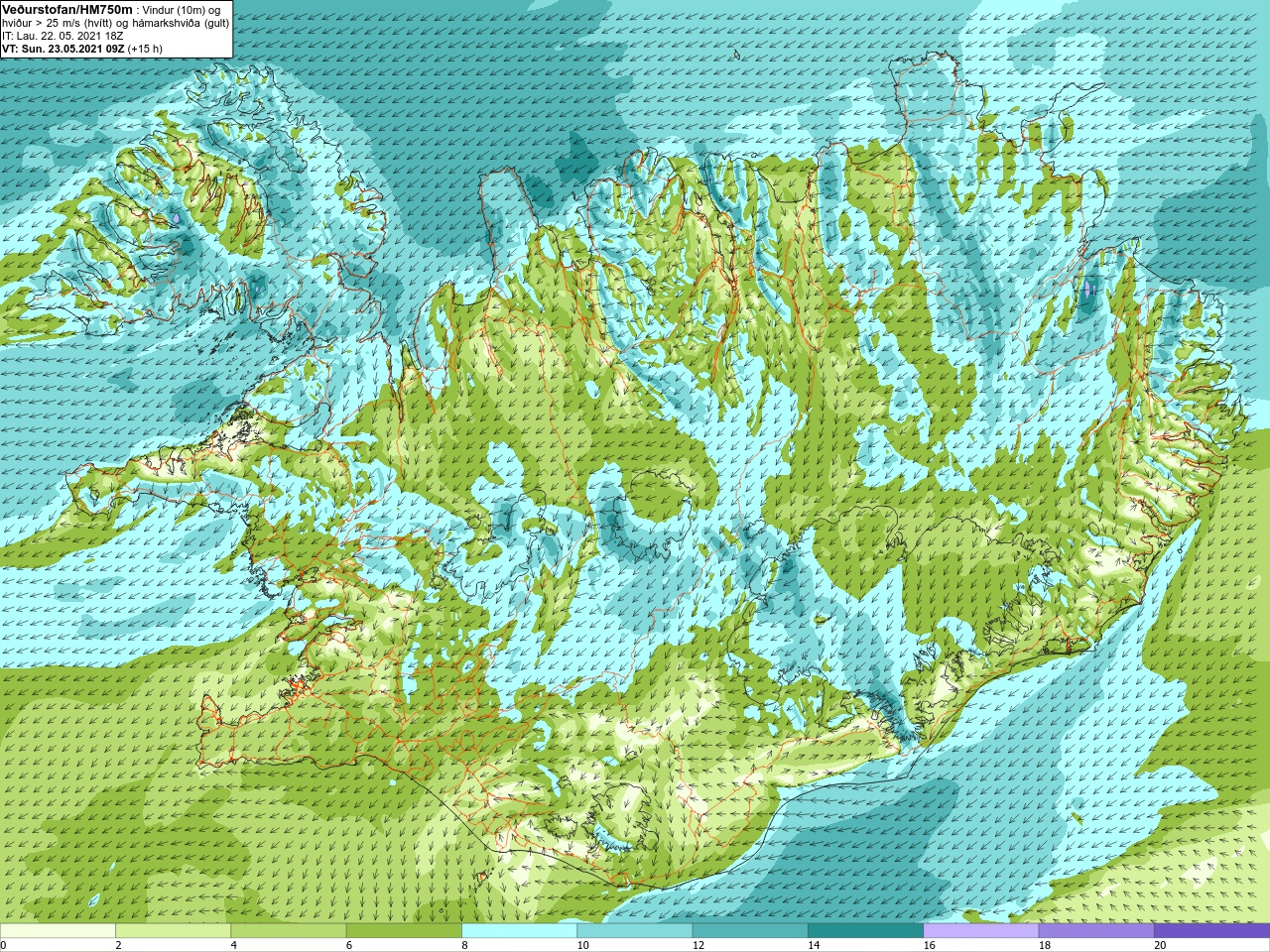Click the legend scale label "0"
This screenshot has height=952, width=1270.
click(3, 945)
